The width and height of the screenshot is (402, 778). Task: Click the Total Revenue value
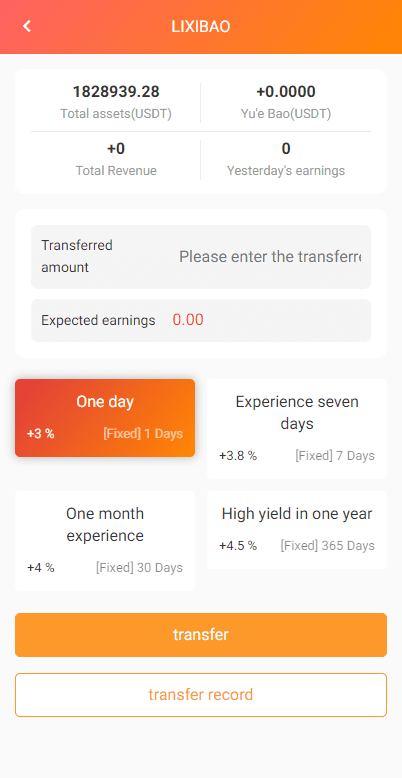(x=116, y=148)
